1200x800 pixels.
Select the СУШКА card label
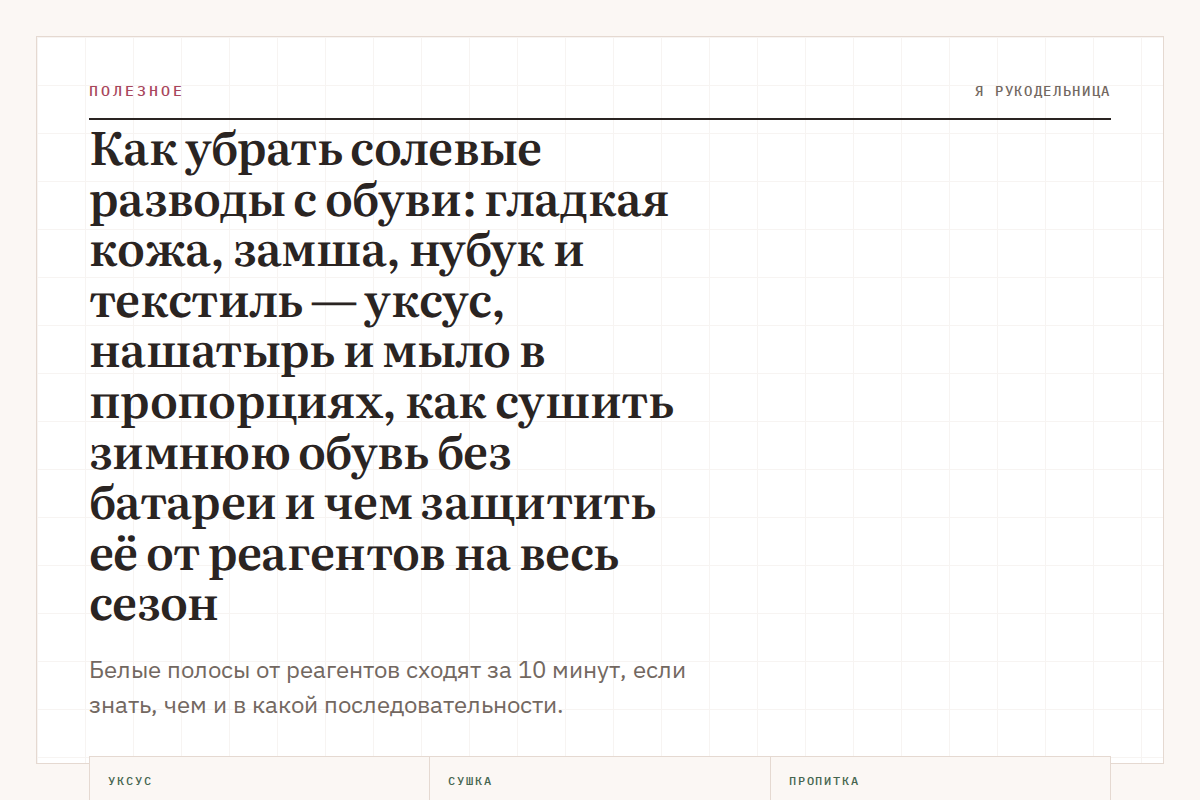[x=470, y=781]
